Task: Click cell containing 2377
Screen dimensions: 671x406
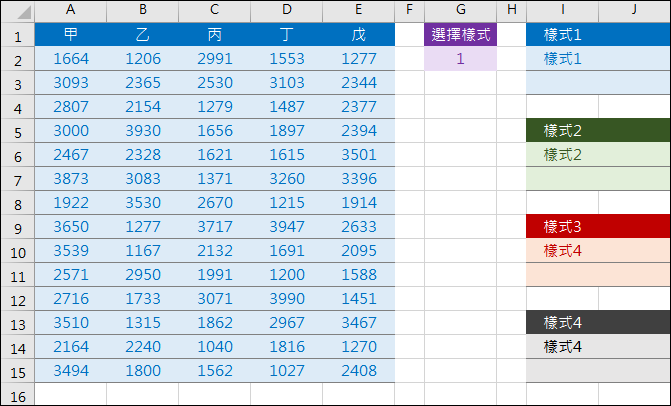Action: click(359, 107)
